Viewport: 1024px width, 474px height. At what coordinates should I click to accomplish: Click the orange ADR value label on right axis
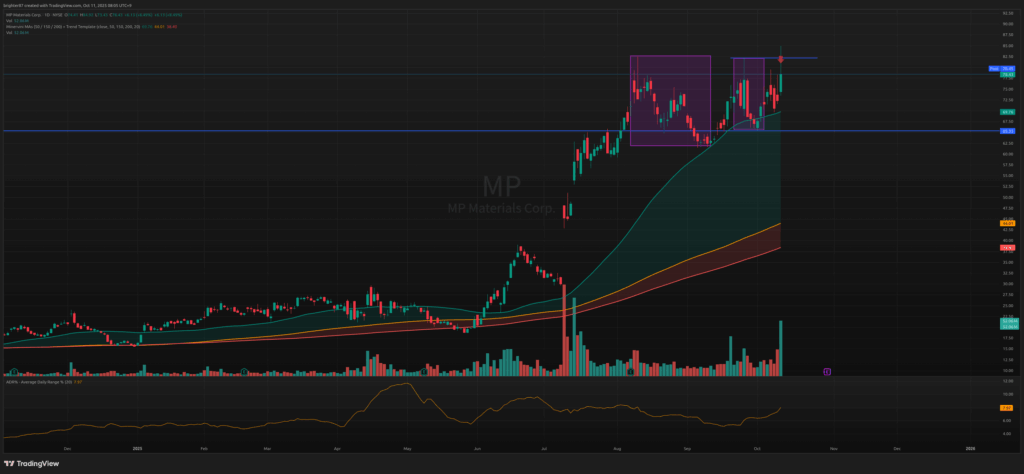click(x=1007, y=408)
